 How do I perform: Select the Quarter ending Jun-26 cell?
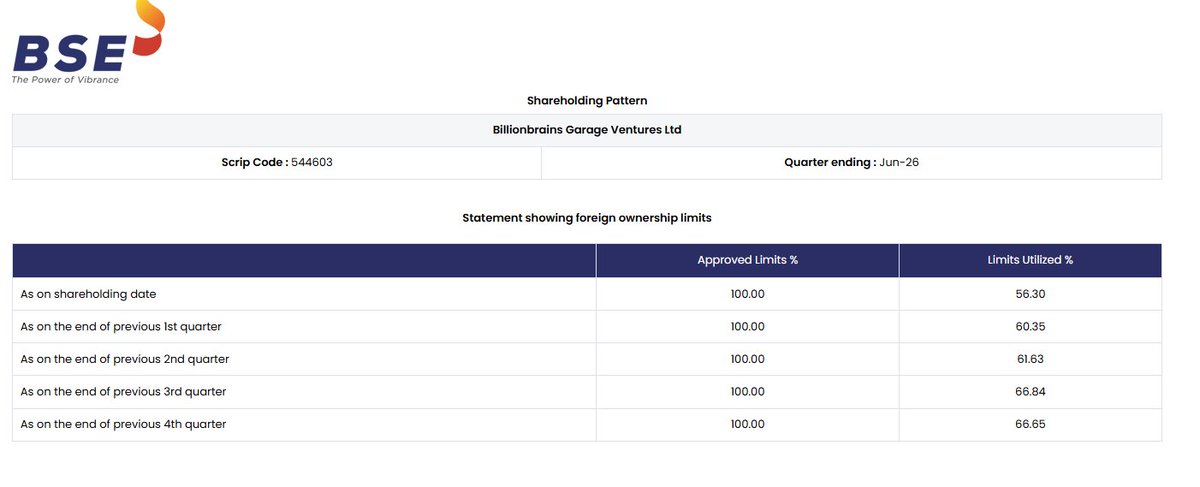(851, 162)
